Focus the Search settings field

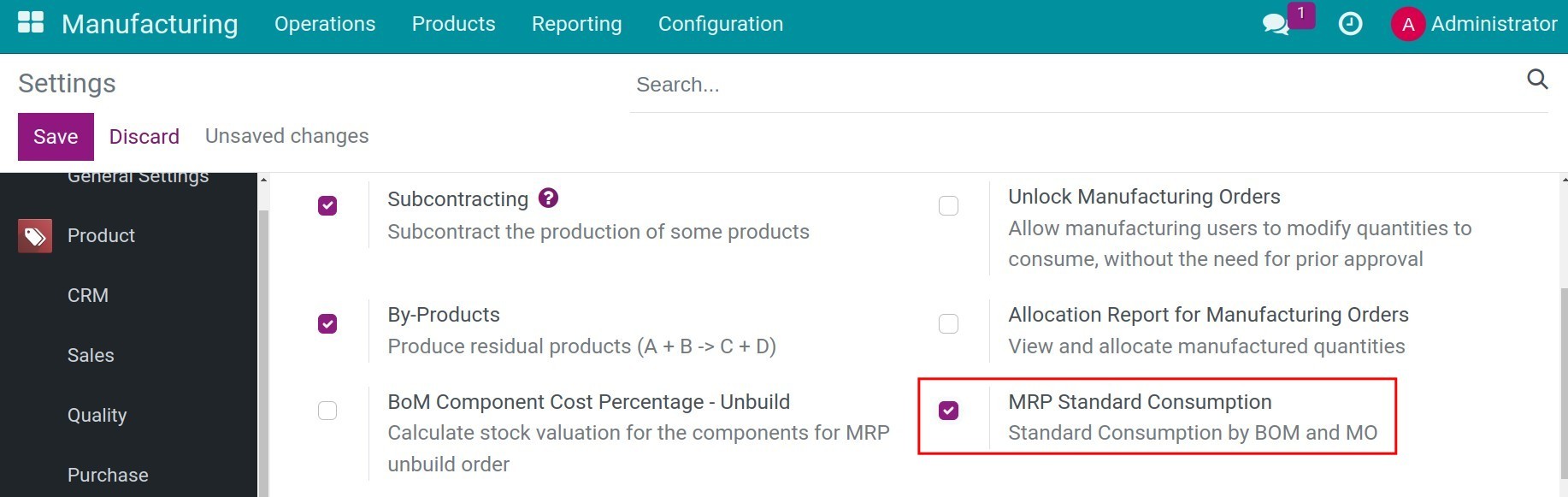click(1077, 85)
